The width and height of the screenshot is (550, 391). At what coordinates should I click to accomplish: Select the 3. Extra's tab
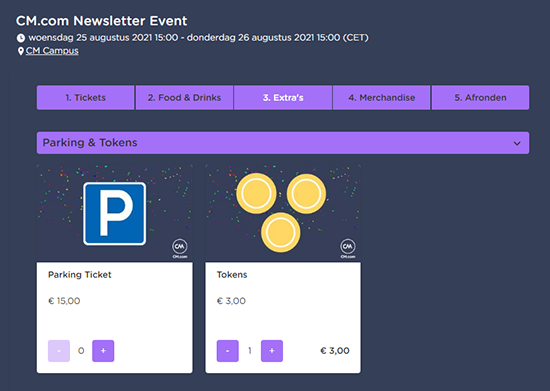coord(283,97)
